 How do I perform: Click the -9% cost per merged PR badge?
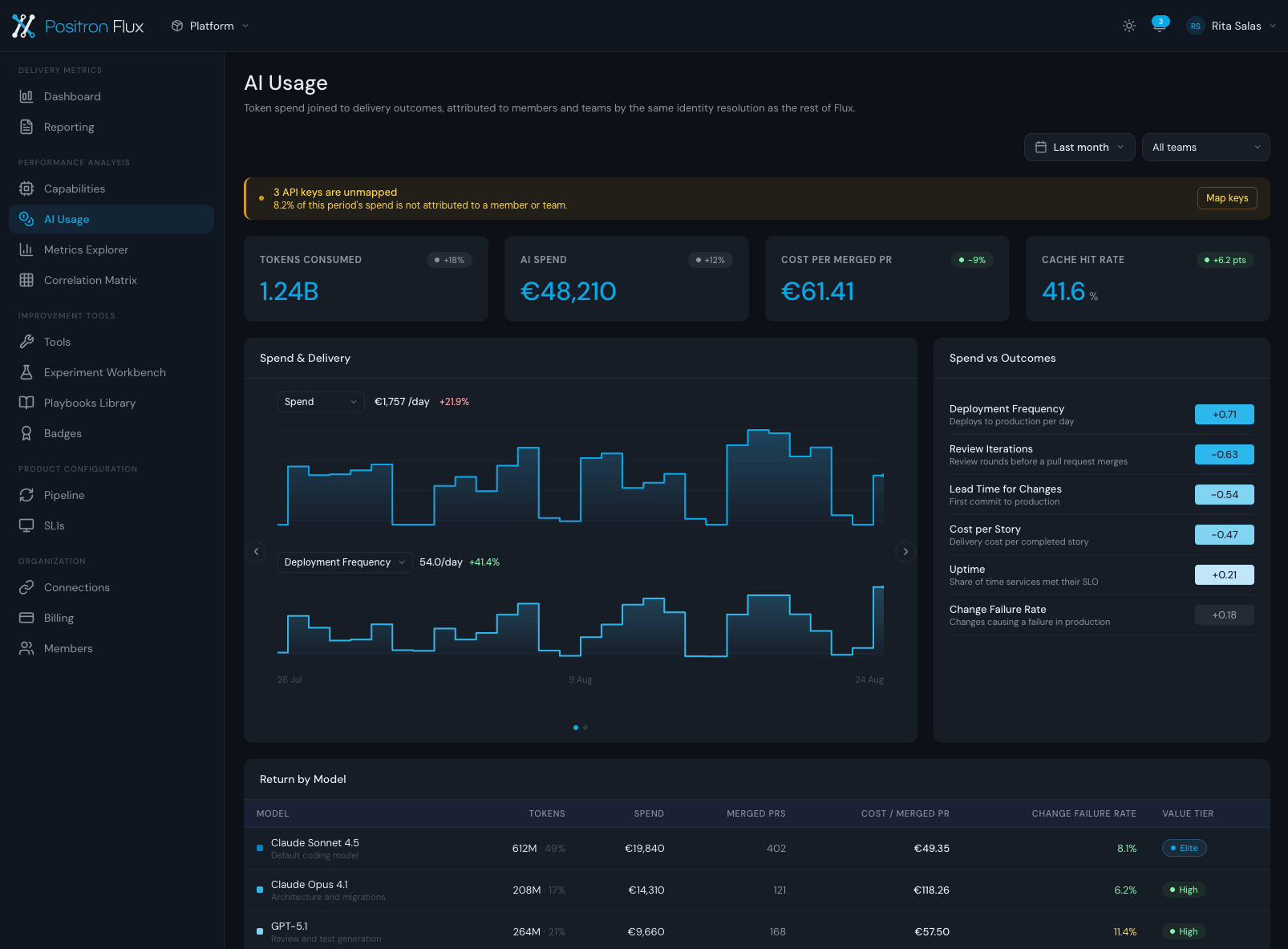click(x=972, y=260)
